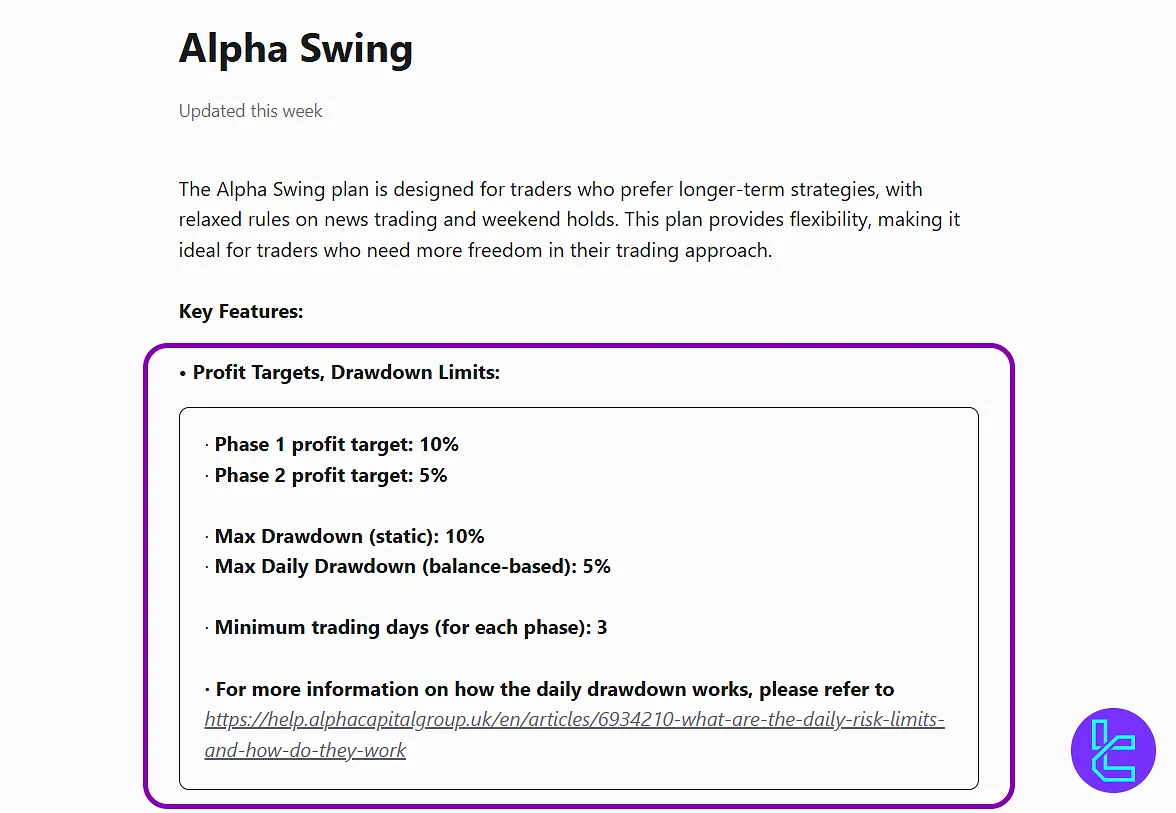Click the 10% value for Phase 1
This screenshot has height=813, width=1176.
coord(439,444)
